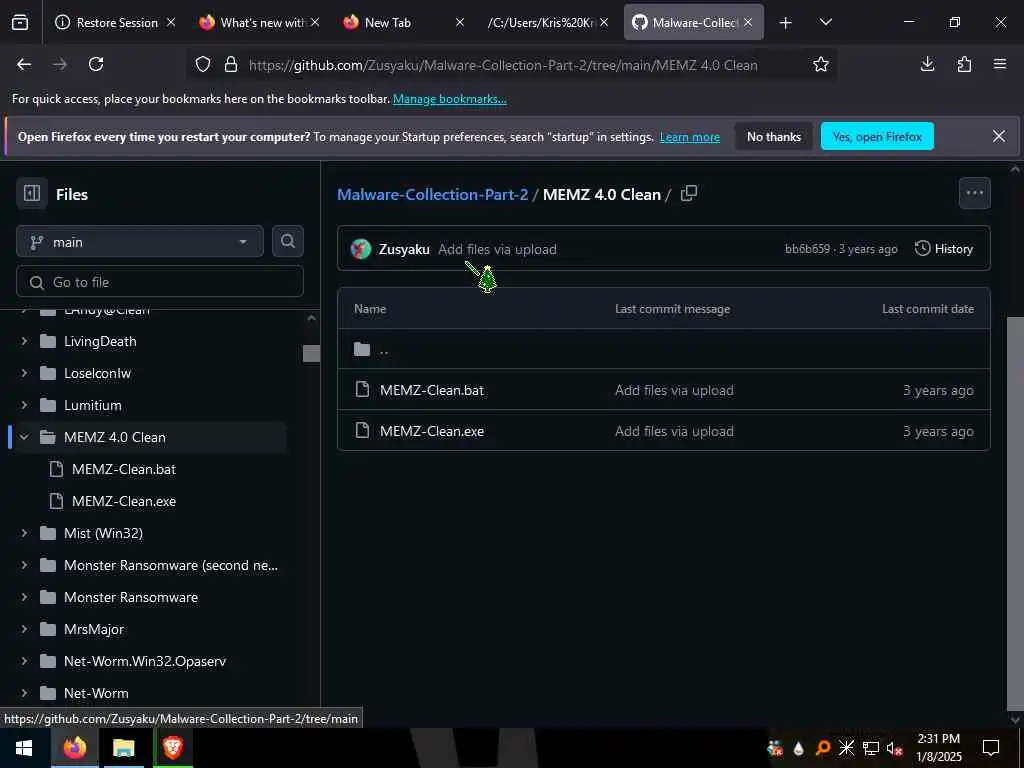Open Brave browser from taskbar
Viewport: 1024px width, 768px height.
coord(172,748)
